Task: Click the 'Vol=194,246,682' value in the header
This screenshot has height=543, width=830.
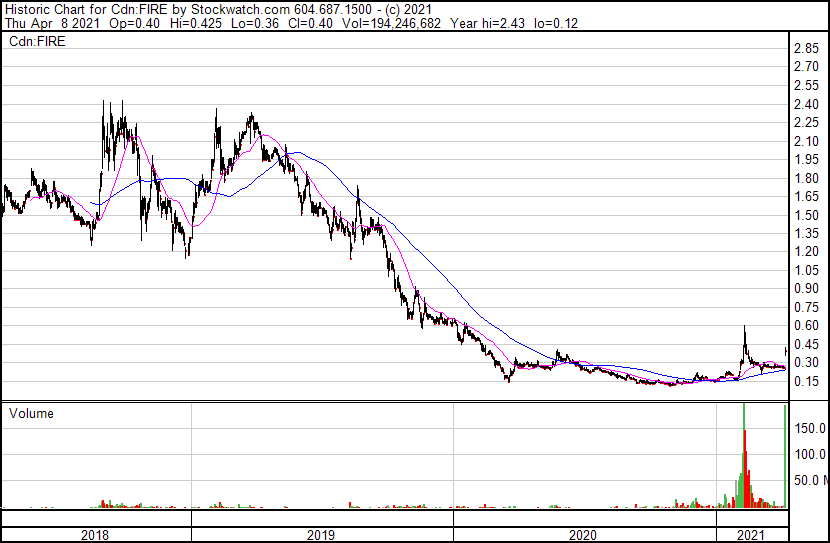Action: coord(391,23)
